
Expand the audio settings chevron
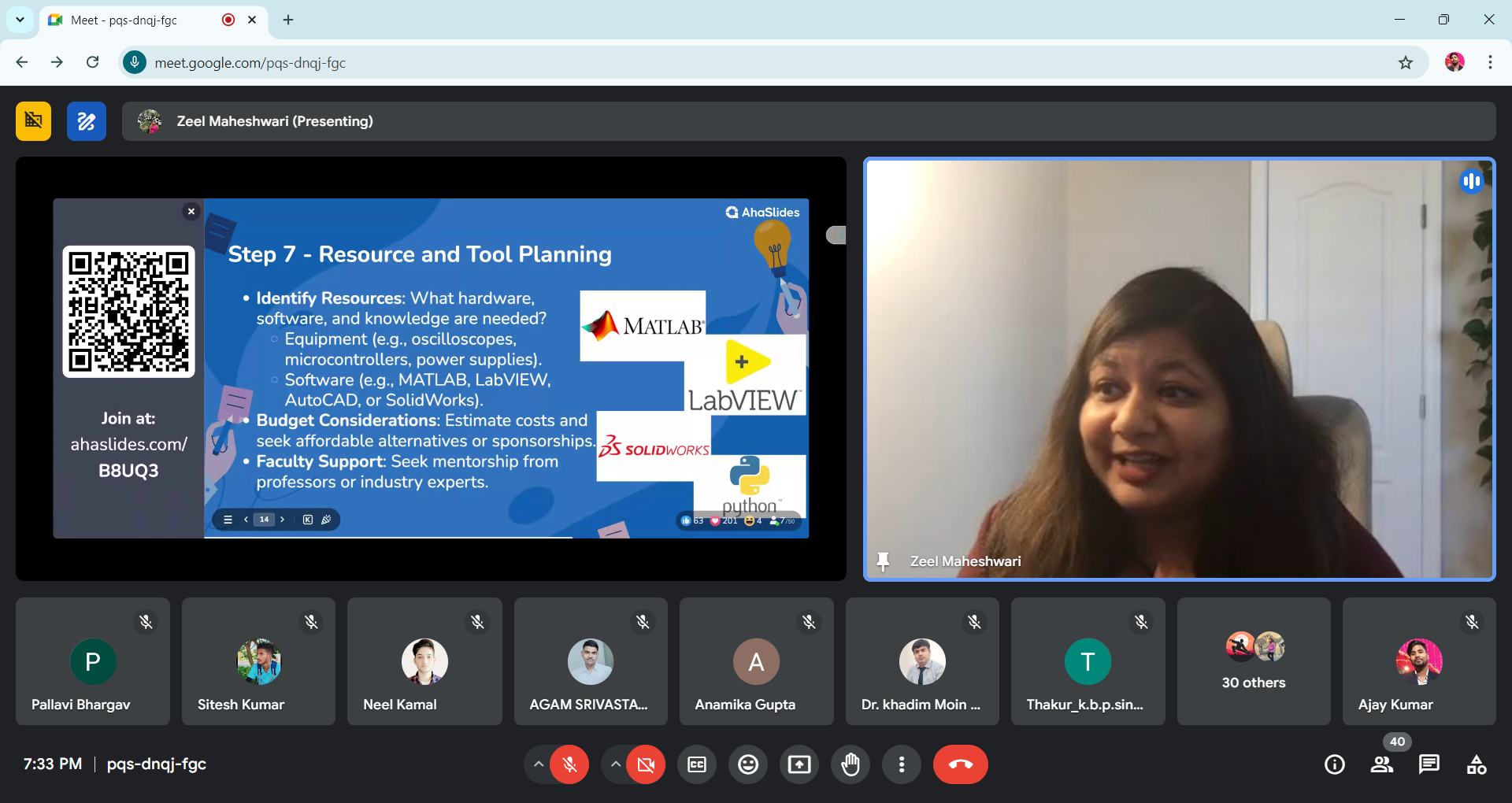coord(539,764)
